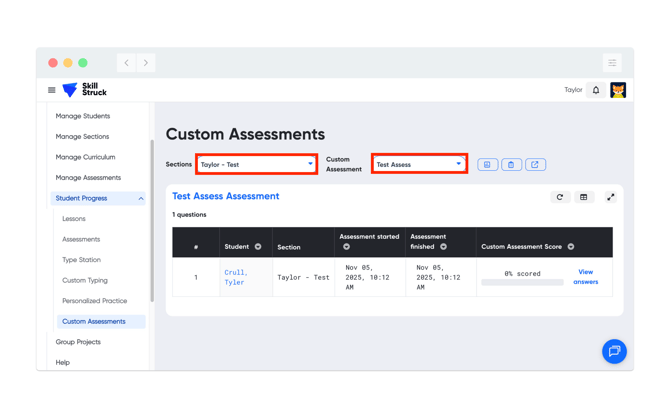Collapse the Student Progress sidebar section

click(141, 199)
